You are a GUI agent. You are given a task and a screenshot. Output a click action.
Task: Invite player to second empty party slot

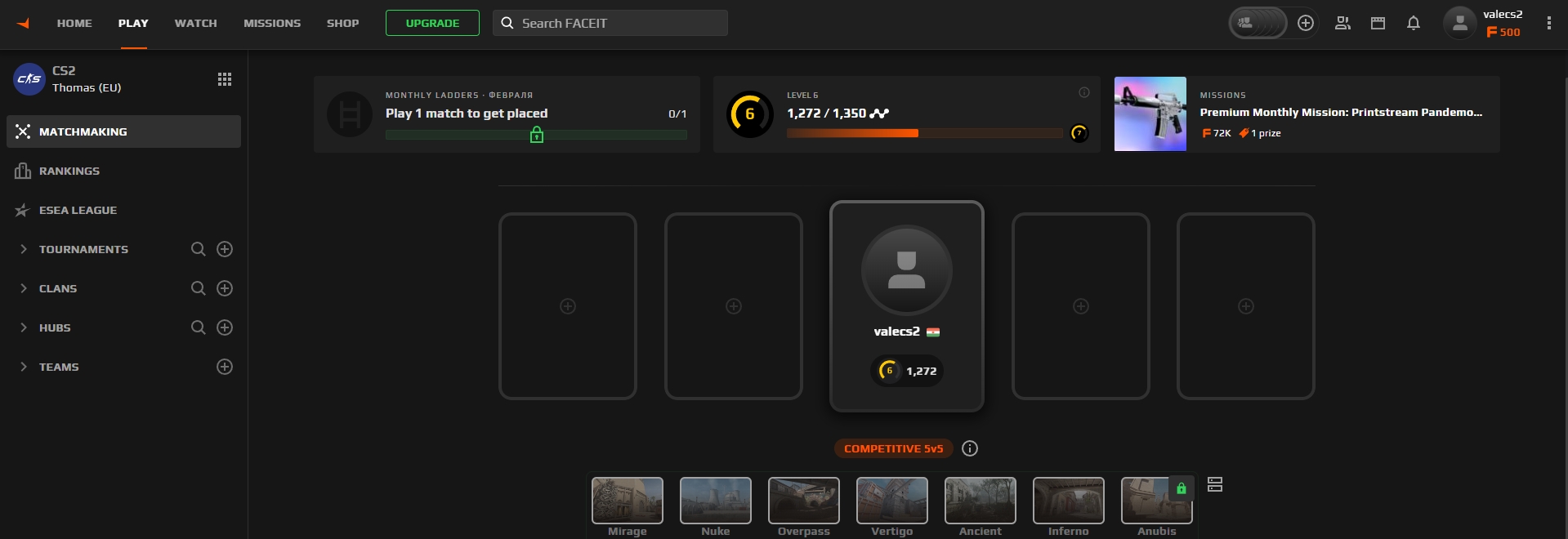point(734,306)
